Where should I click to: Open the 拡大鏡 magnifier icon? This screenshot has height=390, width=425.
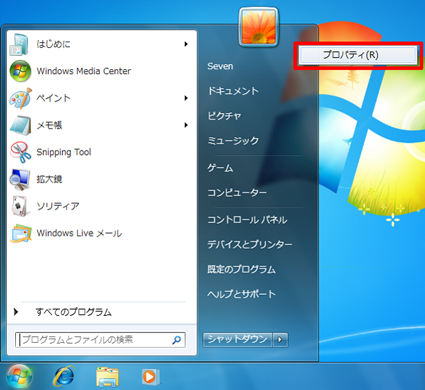pos(20,179)
